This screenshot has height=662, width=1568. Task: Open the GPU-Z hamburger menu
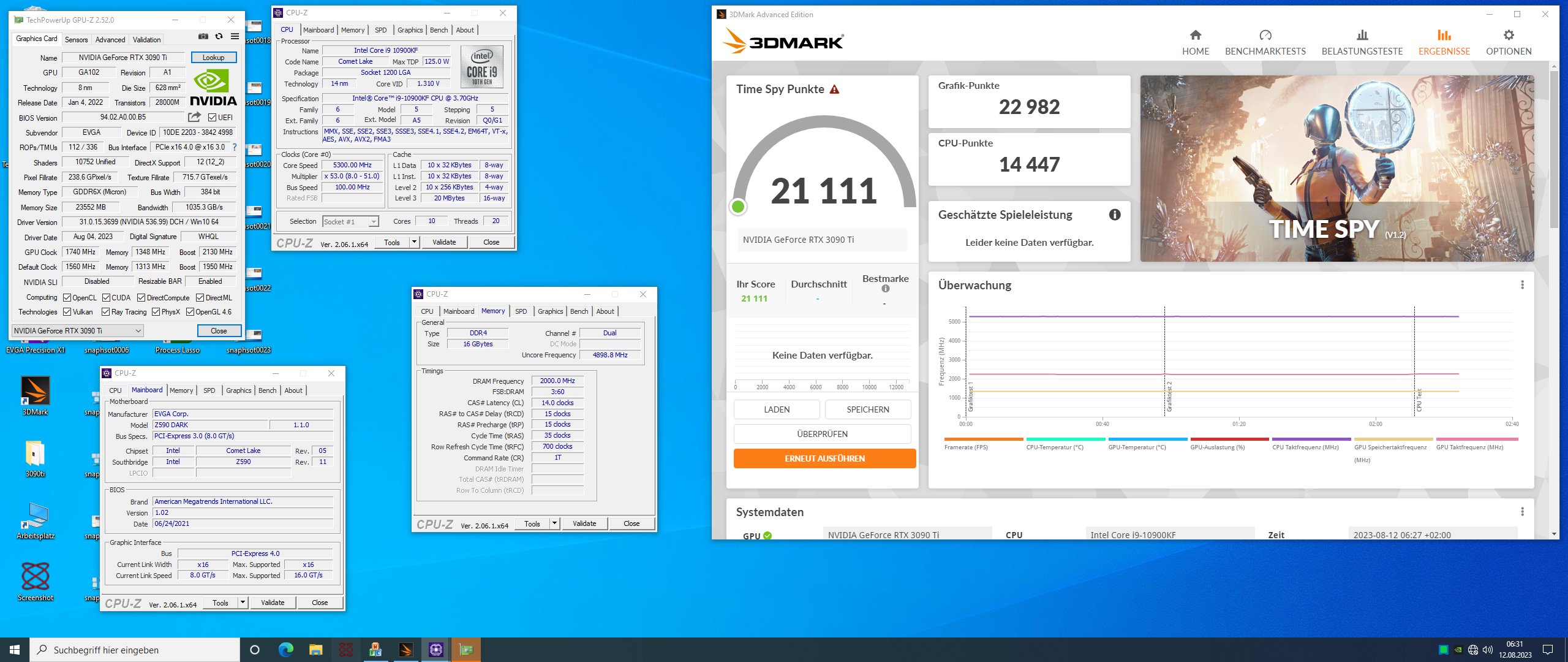(x=235, y=37)
